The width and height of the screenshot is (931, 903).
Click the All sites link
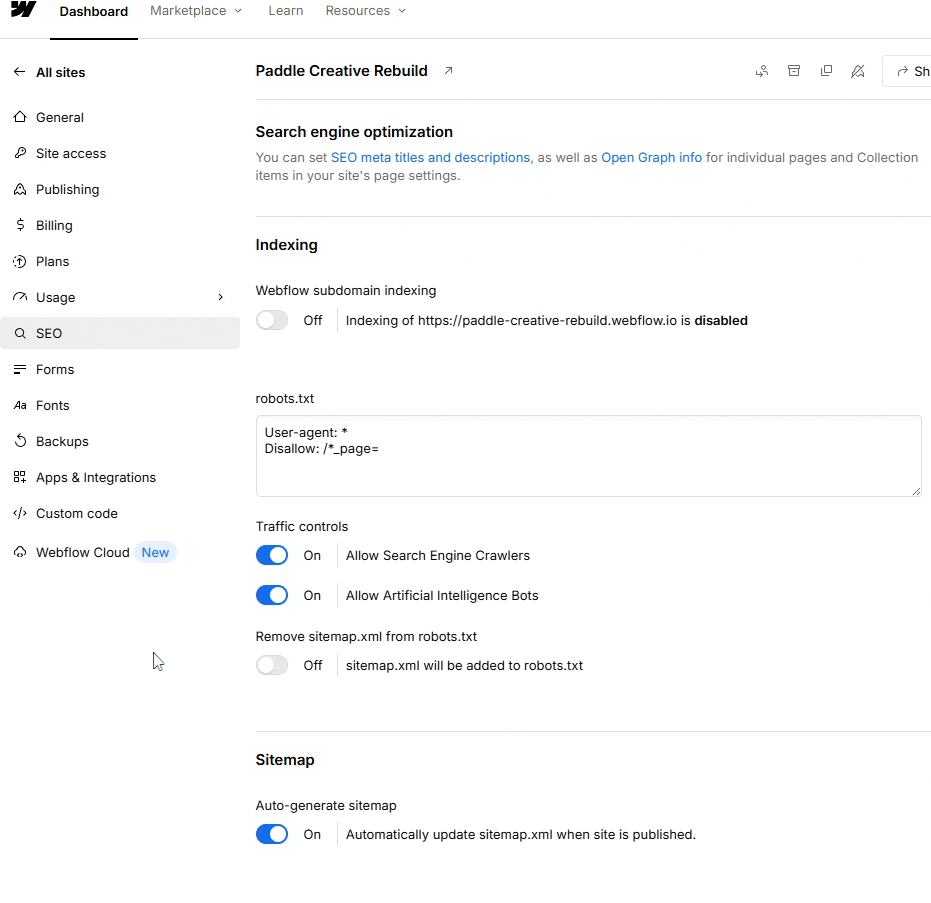point(61,72)
